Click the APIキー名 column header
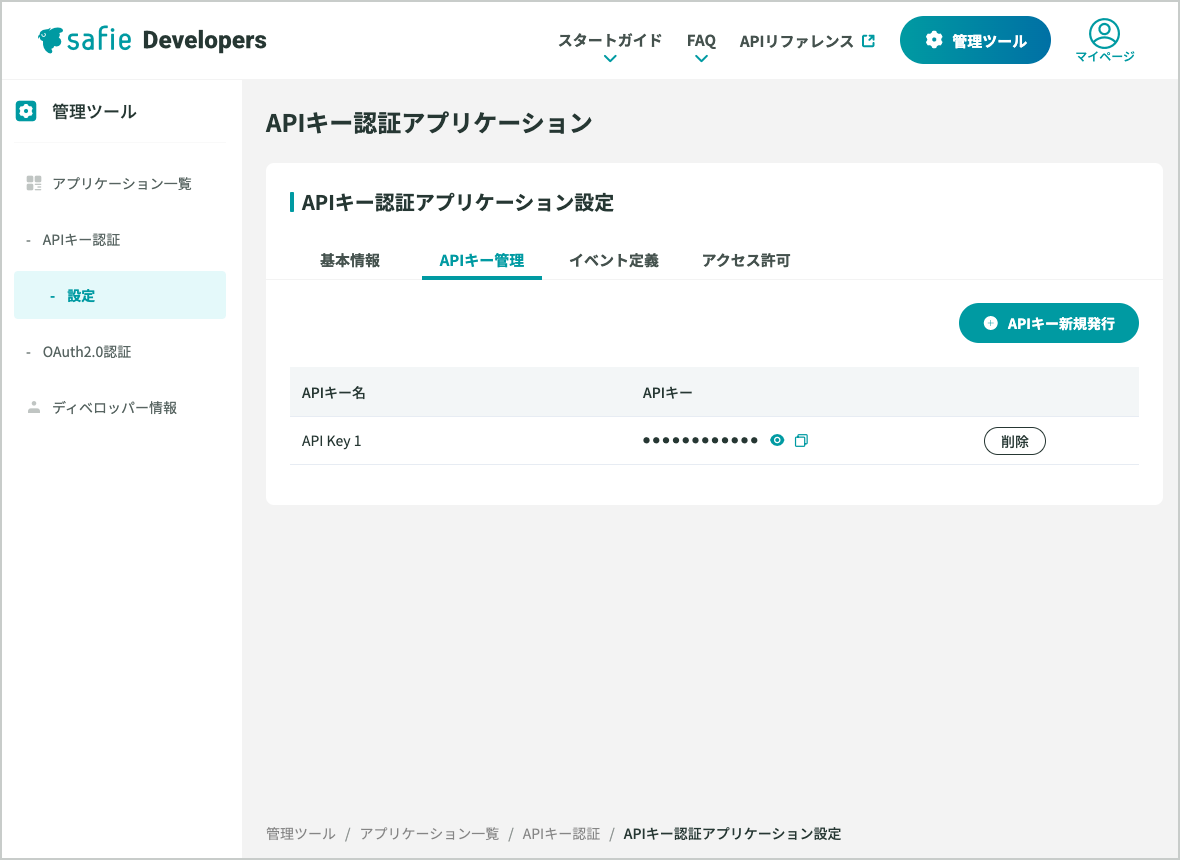The width and height of the screenshot is (1180, 860). tap(333, 393)
